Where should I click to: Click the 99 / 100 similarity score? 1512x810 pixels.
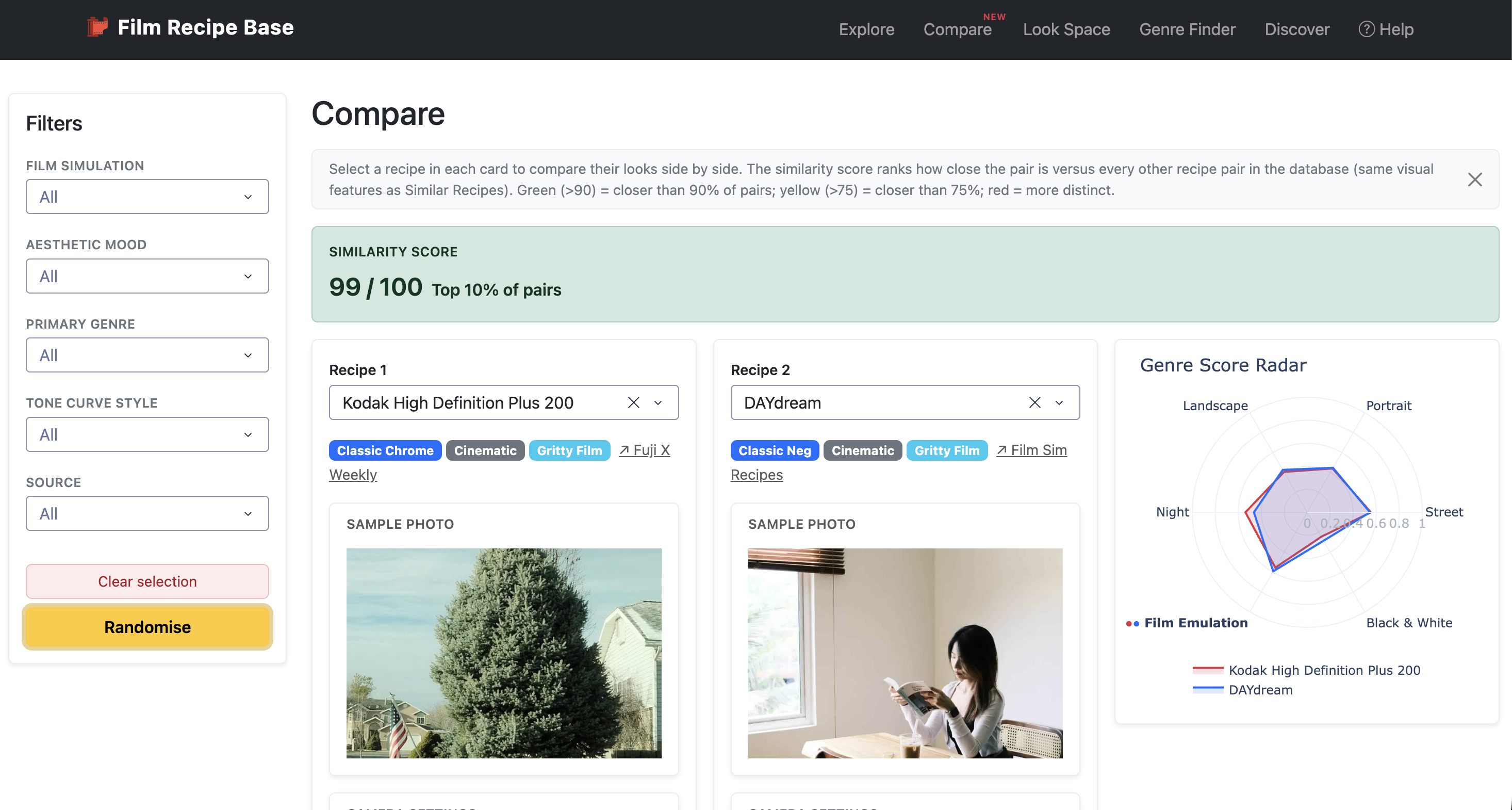coord(375,287)
